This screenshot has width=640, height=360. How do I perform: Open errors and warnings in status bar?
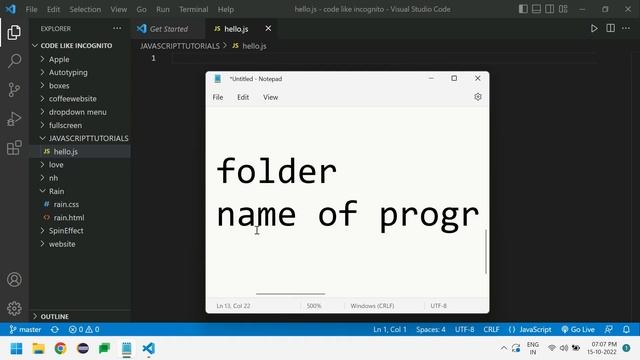pos(84,329)
